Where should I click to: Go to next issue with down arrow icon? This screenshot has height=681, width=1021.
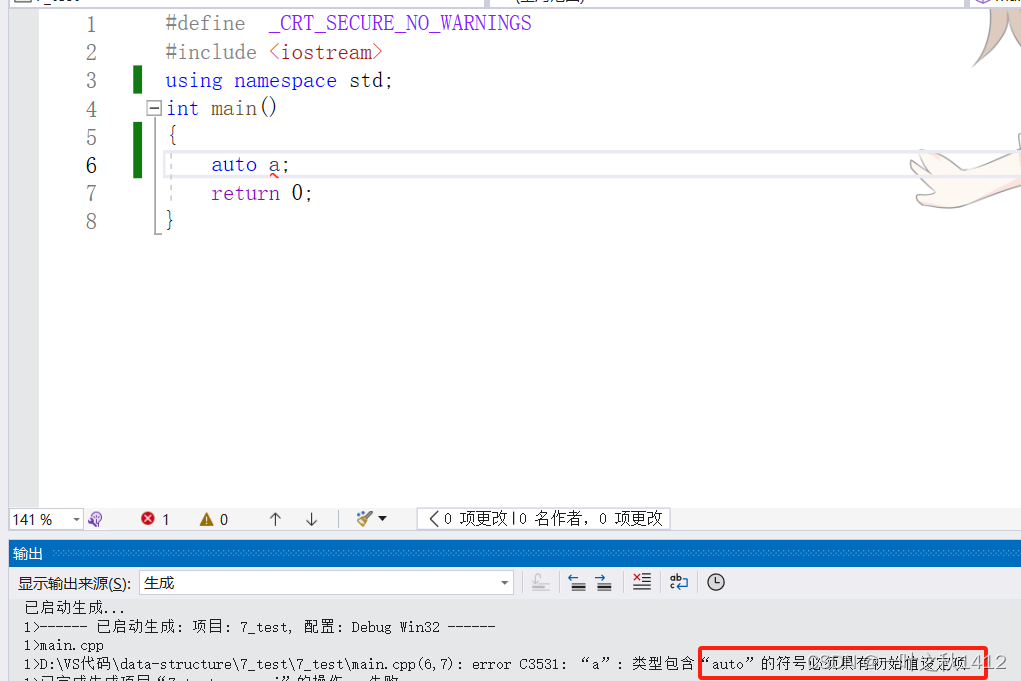tap(311, 518)
